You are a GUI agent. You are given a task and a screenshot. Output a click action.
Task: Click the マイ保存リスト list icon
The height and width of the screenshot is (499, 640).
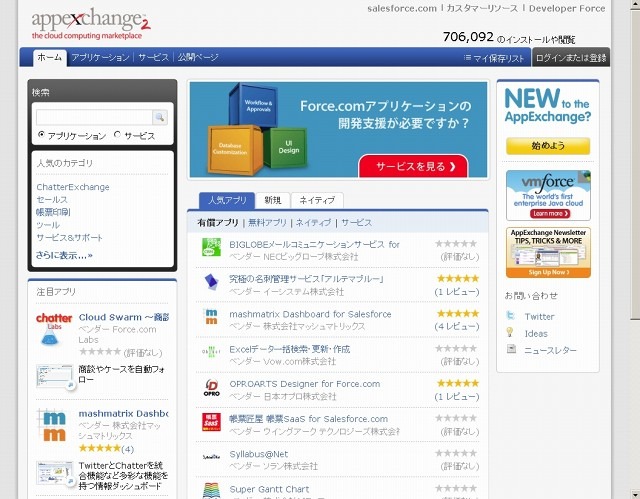click(468, 58)
